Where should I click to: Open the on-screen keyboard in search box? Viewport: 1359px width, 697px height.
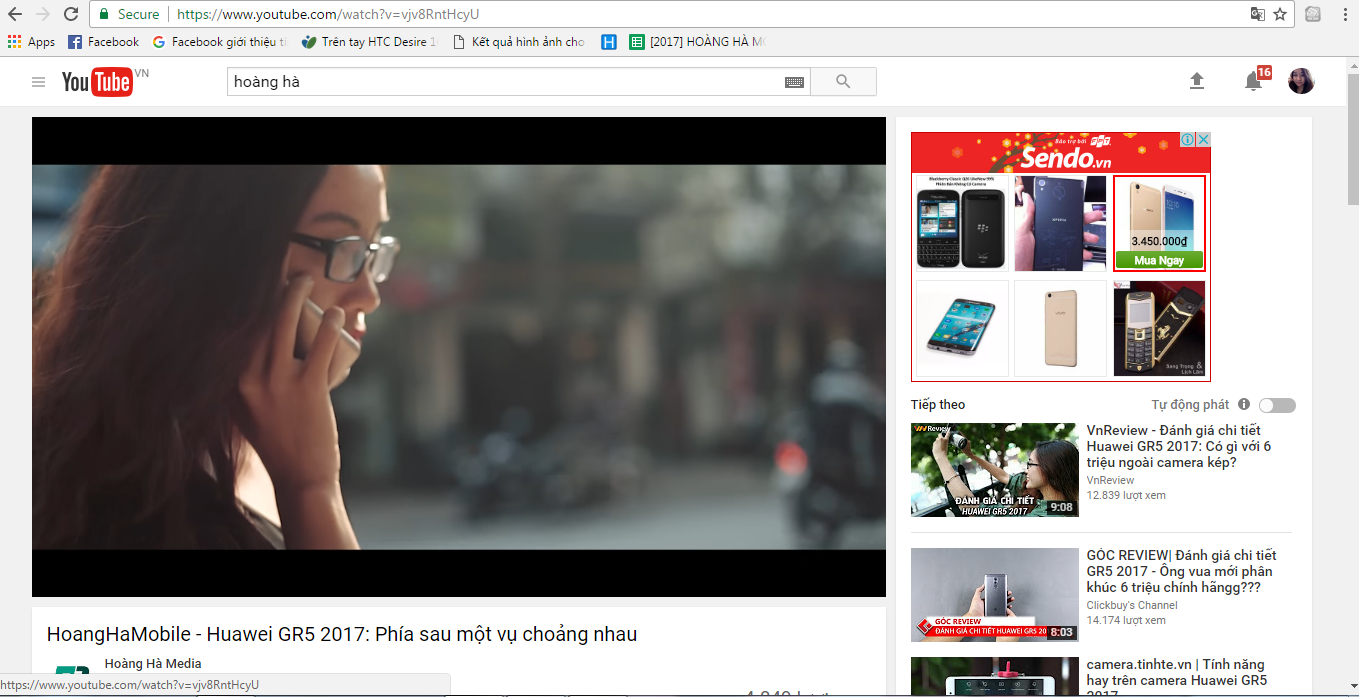click(794, 82)
